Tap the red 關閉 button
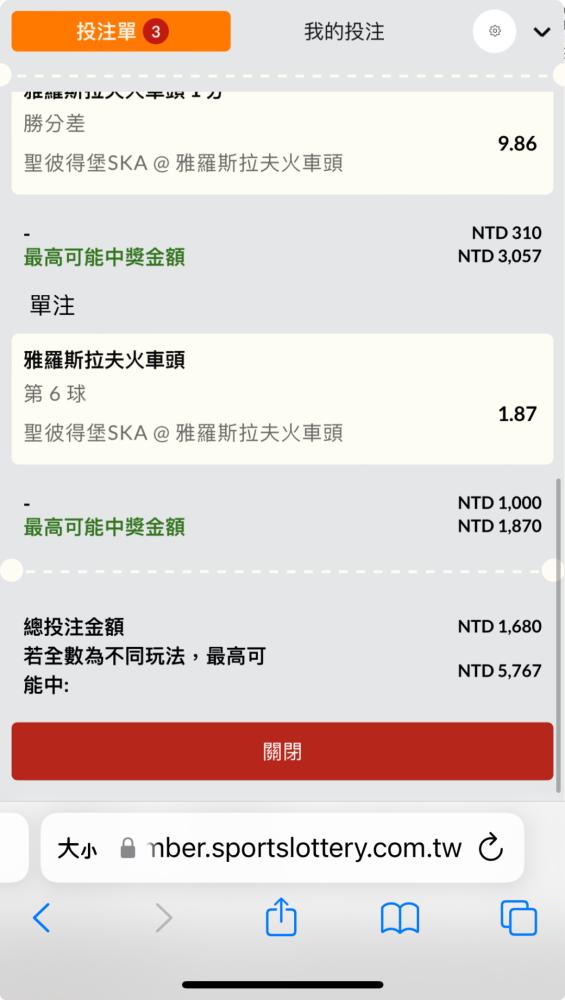This screenshot has height=1000, width=565. (x=282, y=751)
